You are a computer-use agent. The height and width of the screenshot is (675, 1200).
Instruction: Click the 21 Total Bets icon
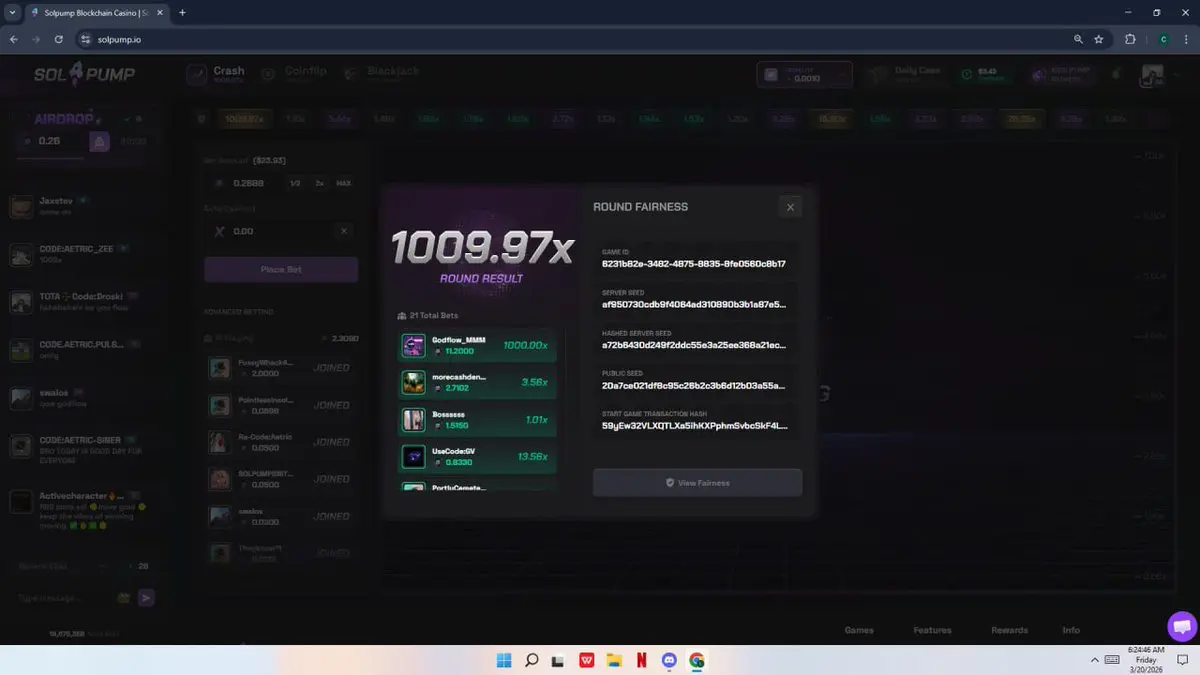click(402, 315)
